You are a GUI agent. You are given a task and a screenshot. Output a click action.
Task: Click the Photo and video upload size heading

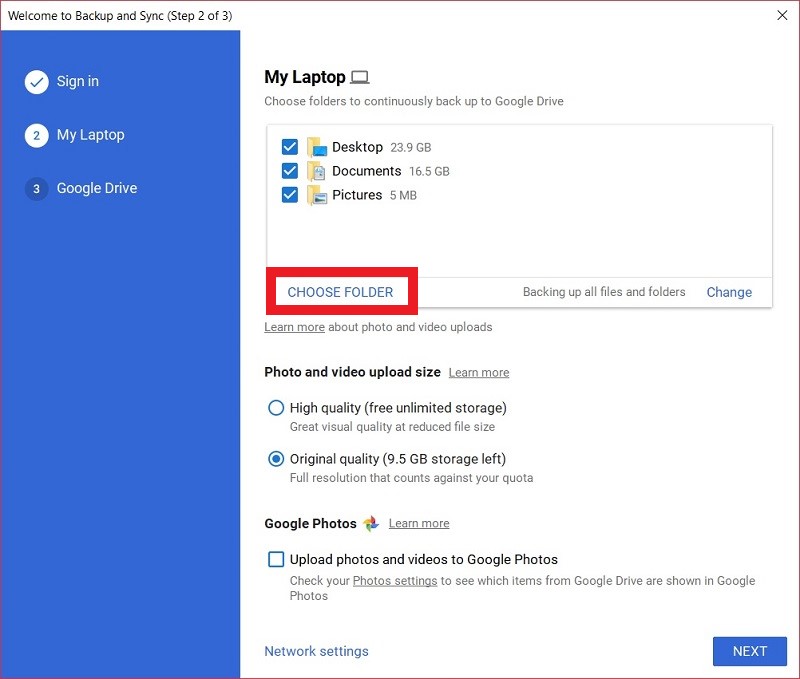(x=352, y=372)
